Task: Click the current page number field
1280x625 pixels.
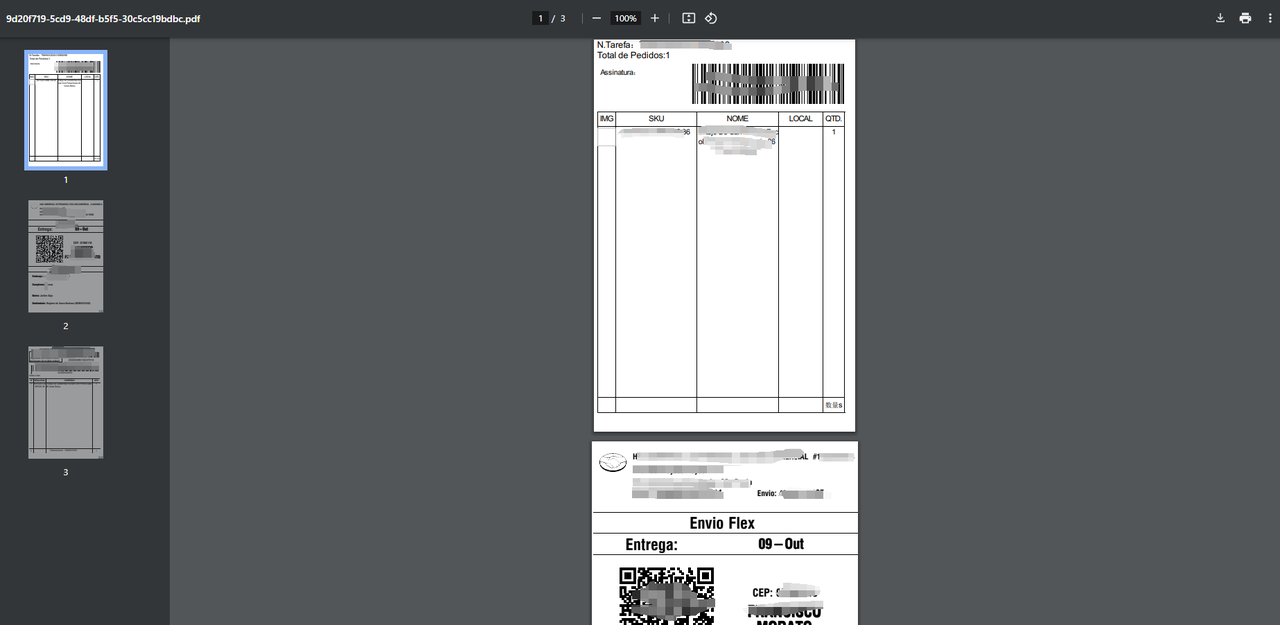Action: (x=541, y=18)
